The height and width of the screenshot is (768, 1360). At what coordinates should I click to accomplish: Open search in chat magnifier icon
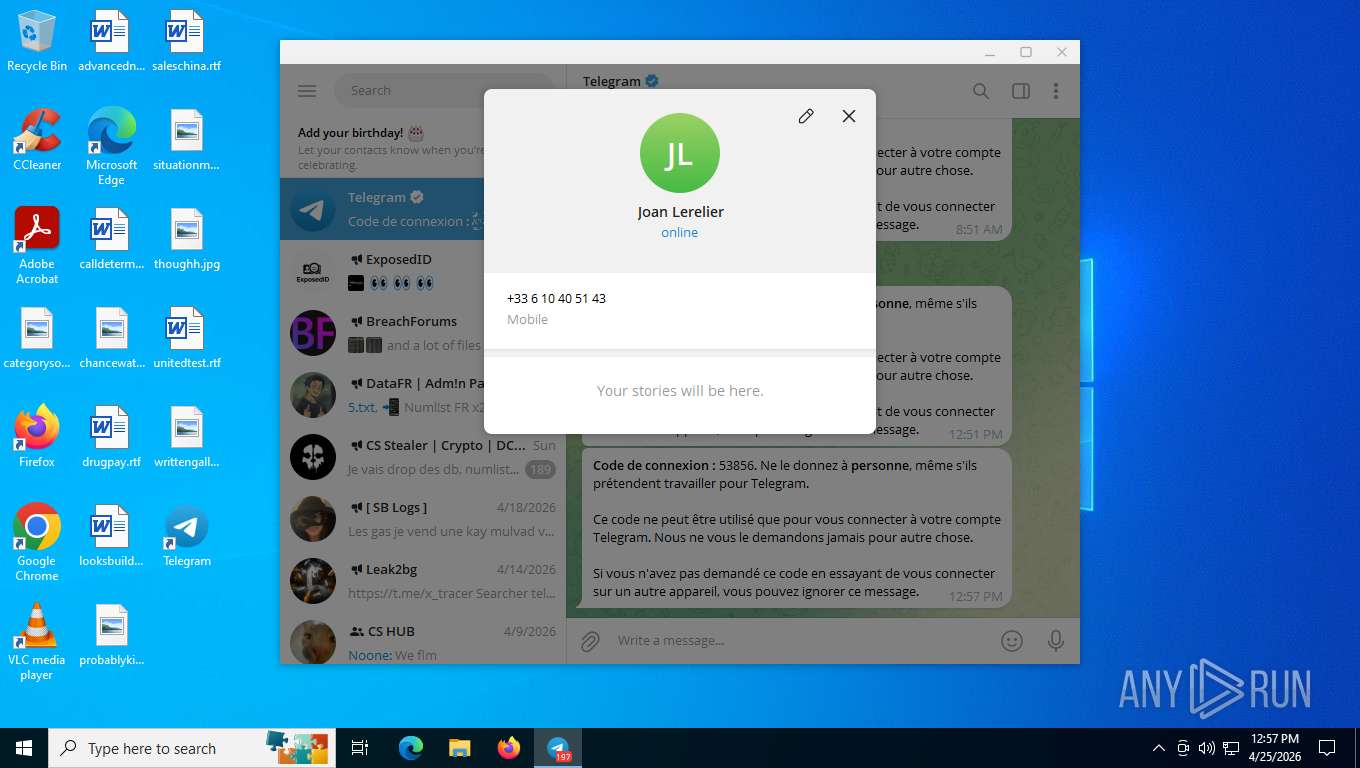coord(981,91)
